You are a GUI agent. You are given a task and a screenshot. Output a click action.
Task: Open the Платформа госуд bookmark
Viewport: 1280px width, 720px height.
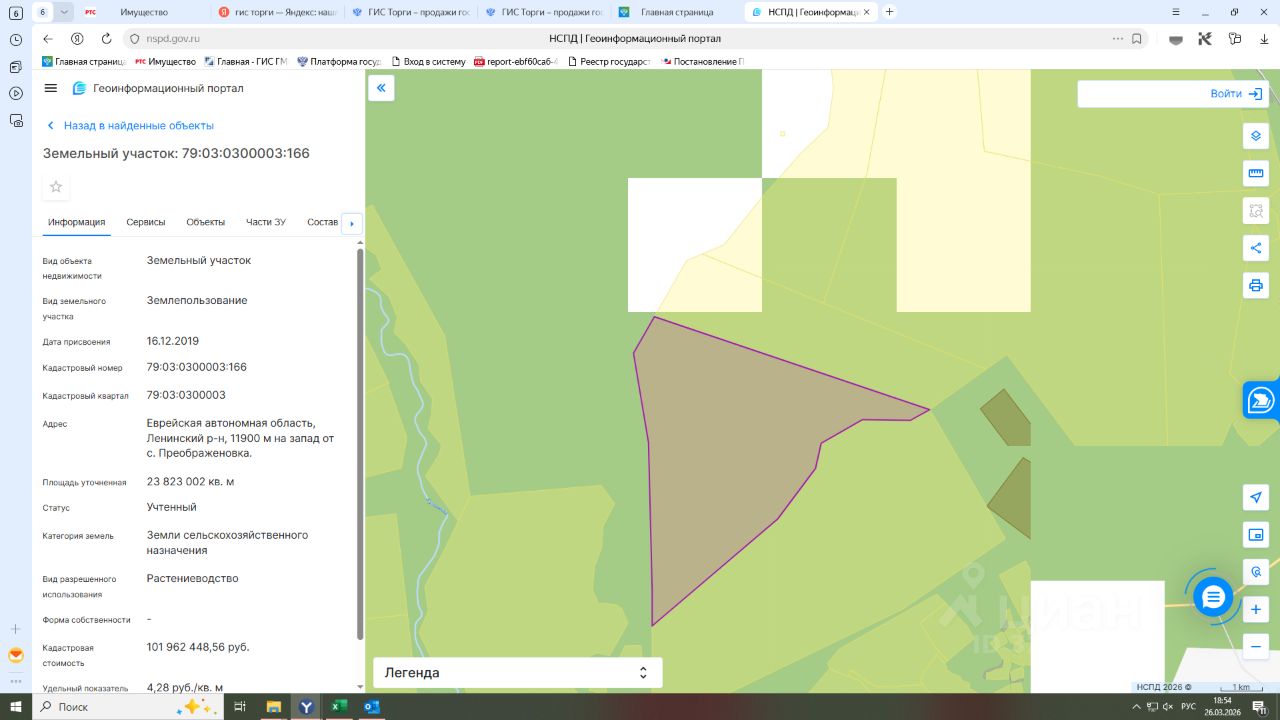click(x=339, y=62)
